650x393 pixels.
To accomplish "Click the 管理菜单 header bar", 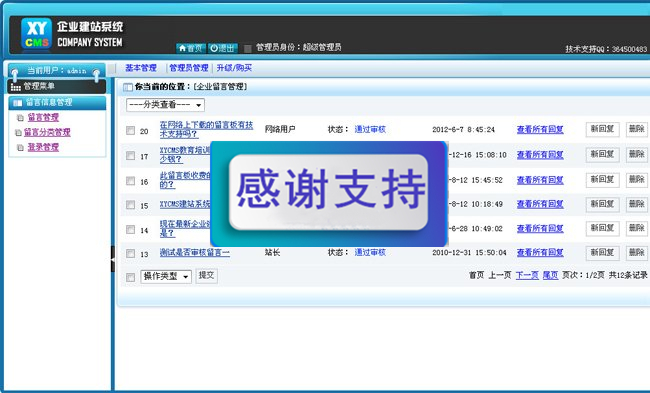I will [57, 86].
